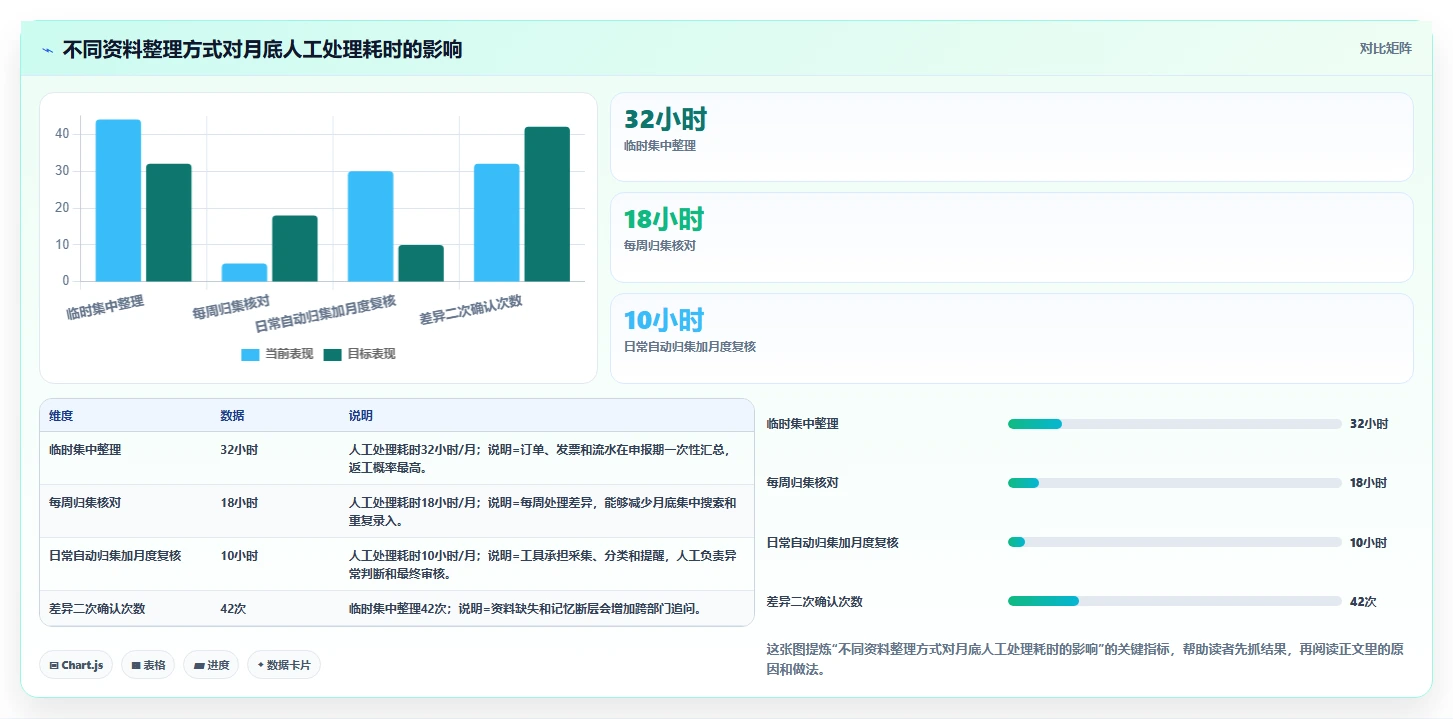Click the dark green 差异二次确认次数 bar
This screenshot has width=1453, height=719.
click(547, 204)
